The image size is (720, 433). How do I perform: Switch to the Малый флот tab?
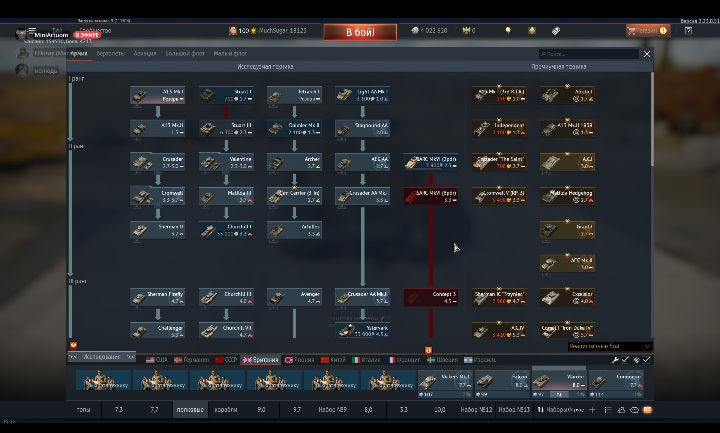[x=230, y=54]
